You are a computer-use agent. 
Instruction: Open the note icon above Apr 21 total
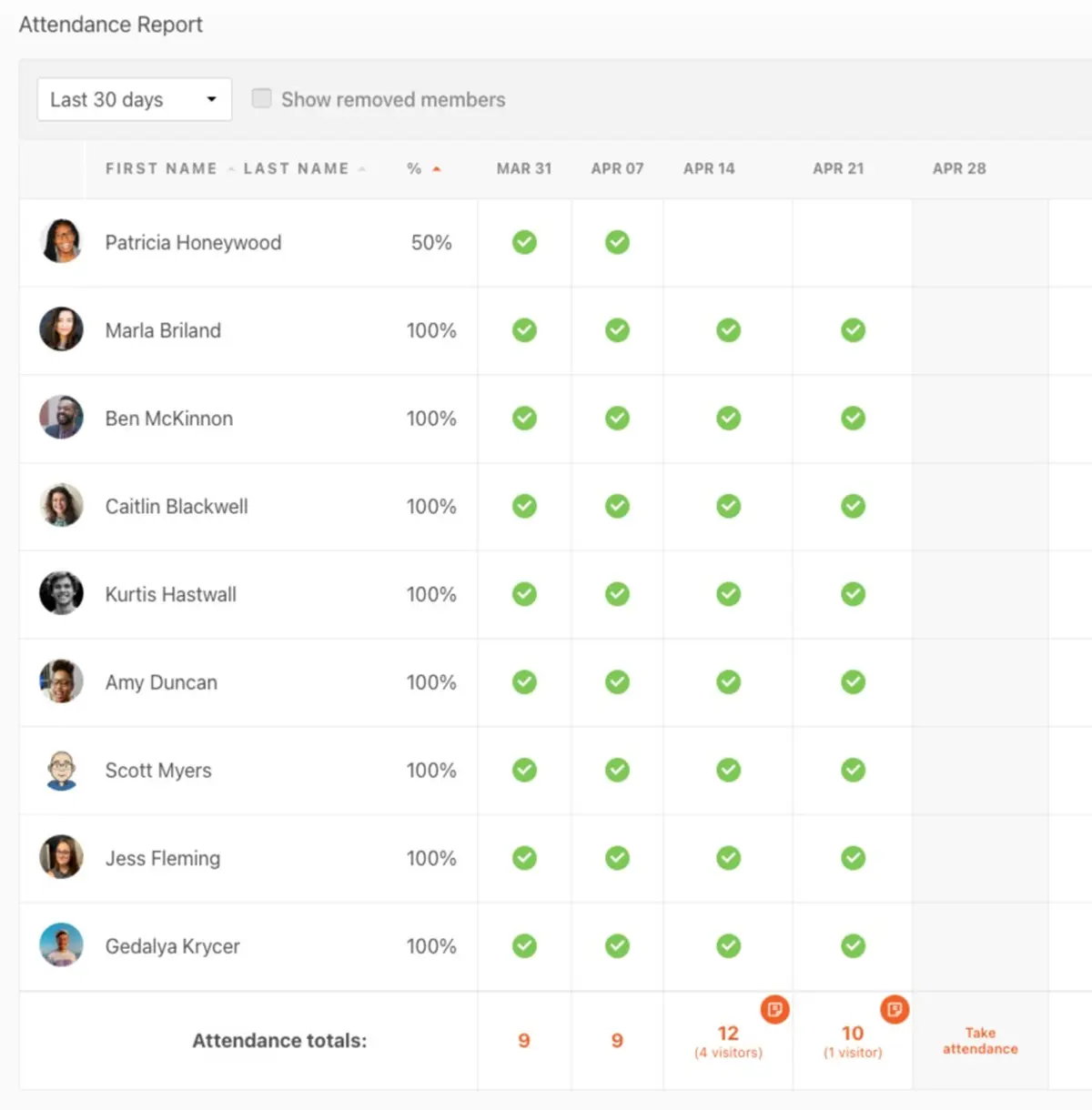click(x=895, y=1009)
